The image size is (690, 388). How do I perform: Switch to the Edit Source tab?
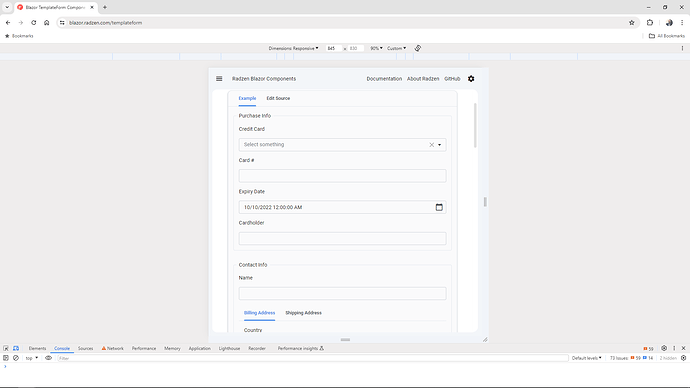click(x=278, y=98)
